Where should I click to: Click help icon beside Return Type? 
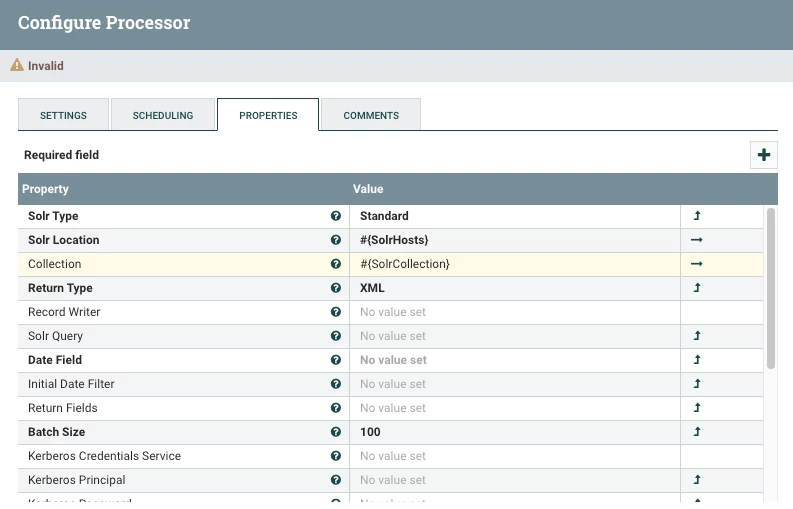click(x=336, y=288)
